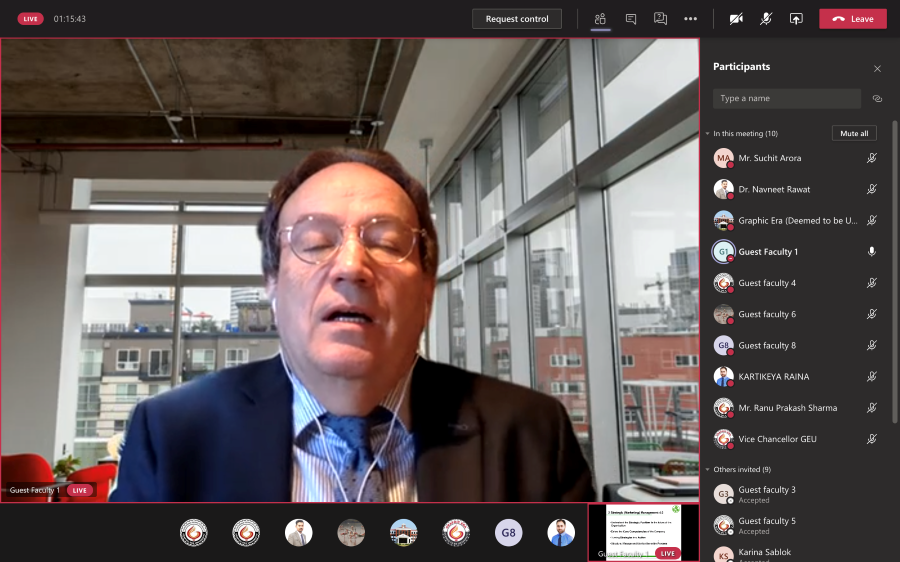Screen dimensions: 900x562
Task: Select Dr. Navneet Rawat in participants list
Action: pos(774,189)
